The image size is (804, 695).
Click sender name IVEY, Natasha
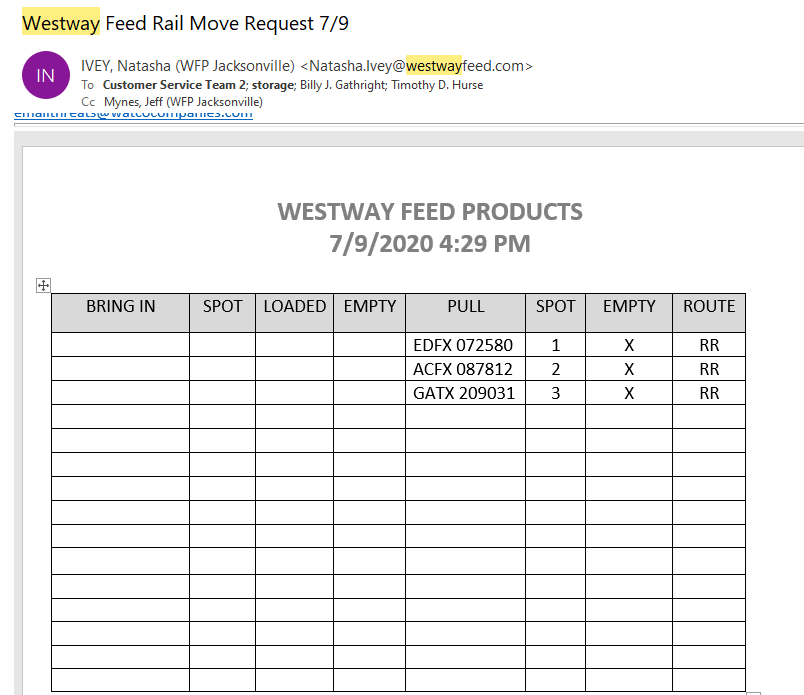coord(188,66)
